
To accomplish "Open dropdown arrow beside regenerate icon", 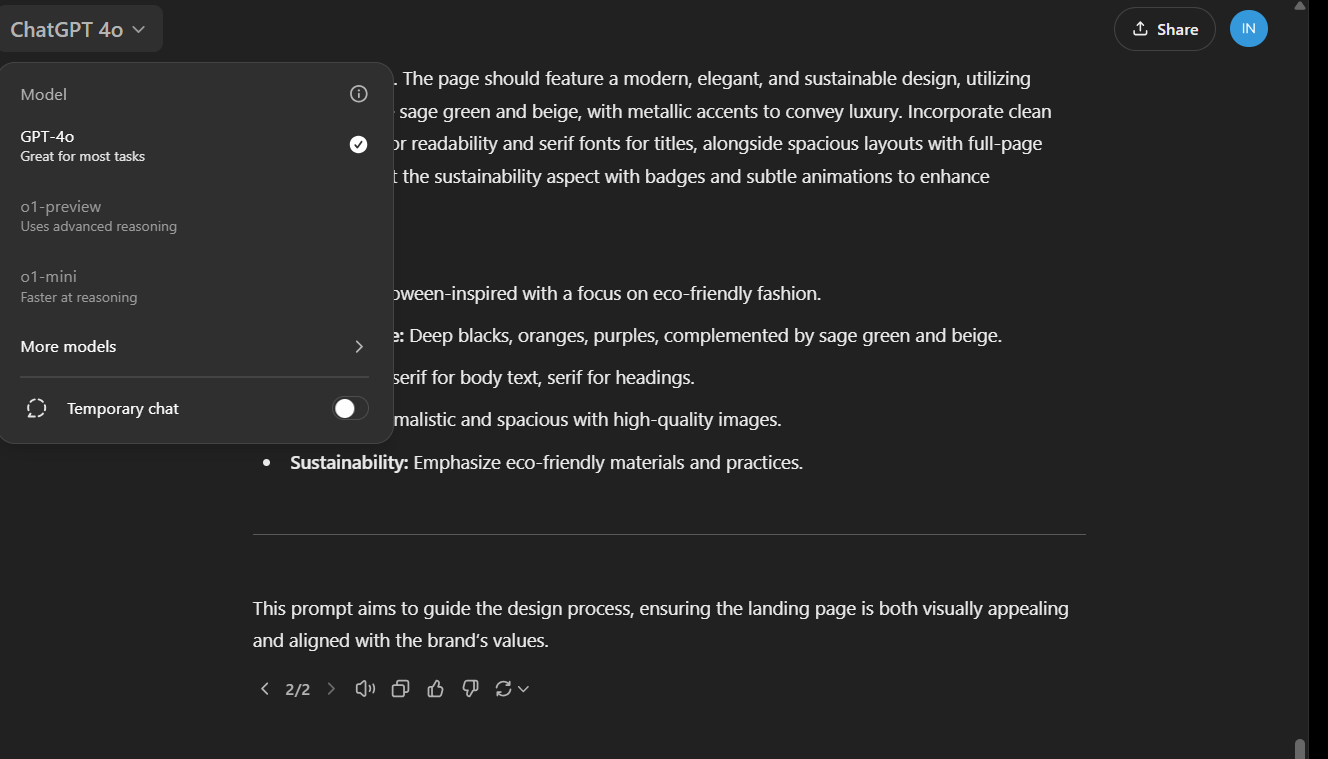I will pyautogui.click(x=523, y=688).
